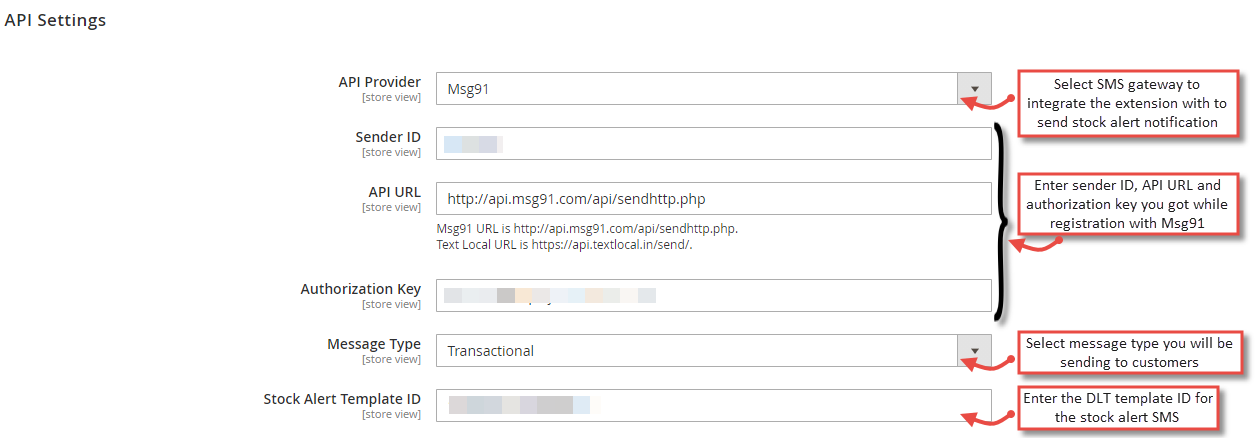
Task: Click the Message Type label
Action: [x=374, y=344]
